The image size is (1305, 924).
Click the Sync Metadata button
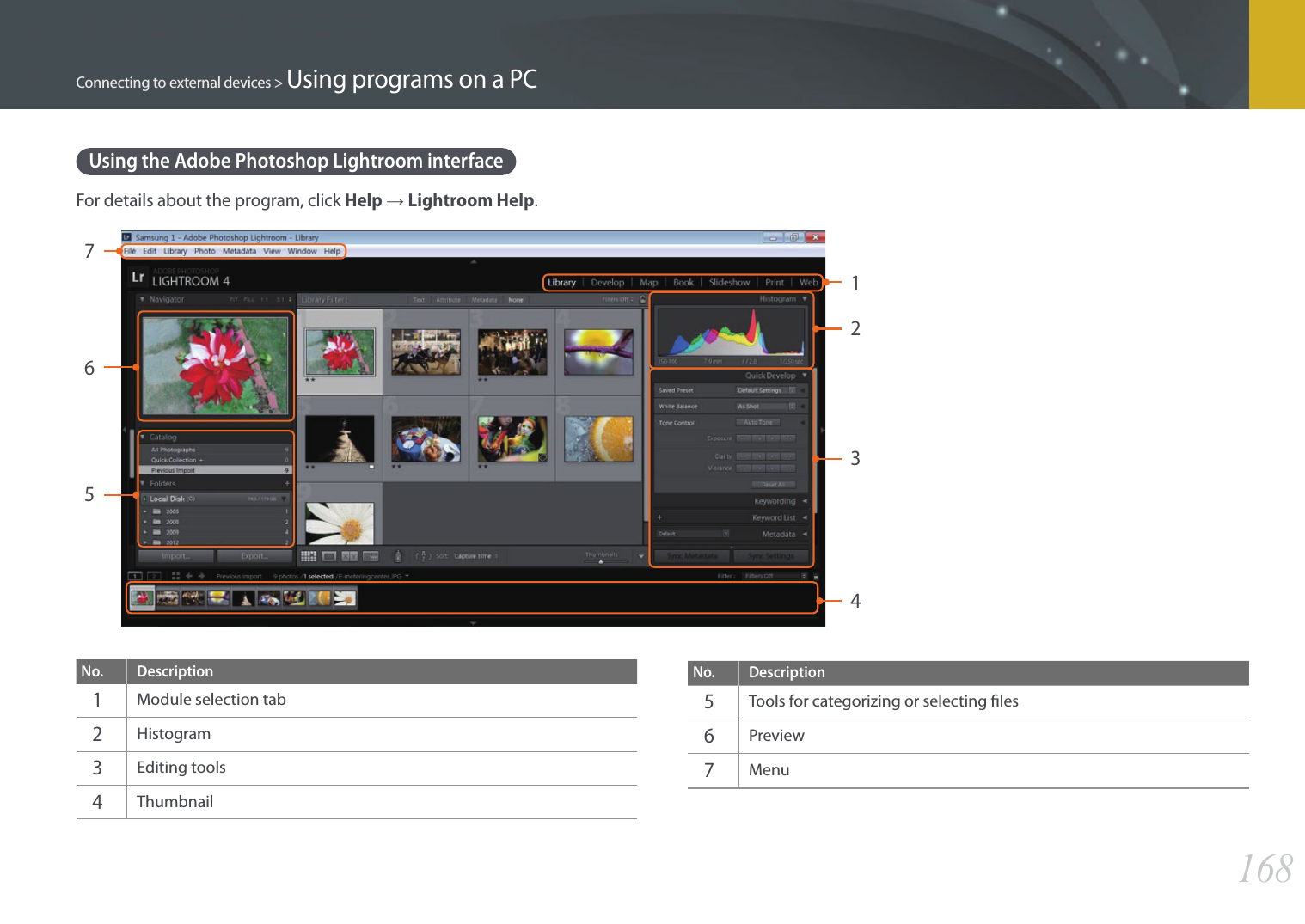click(x=693, y=556)
